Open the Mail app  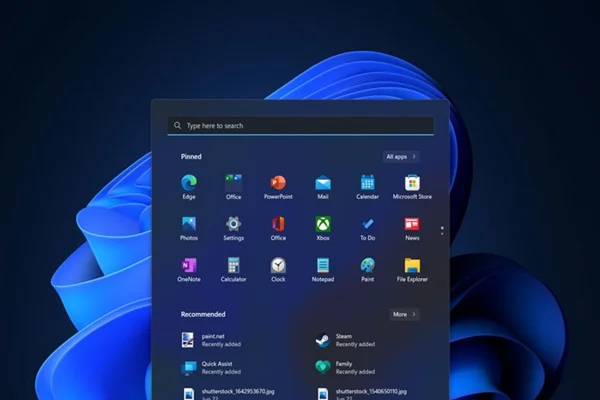[x=323, y=183]
